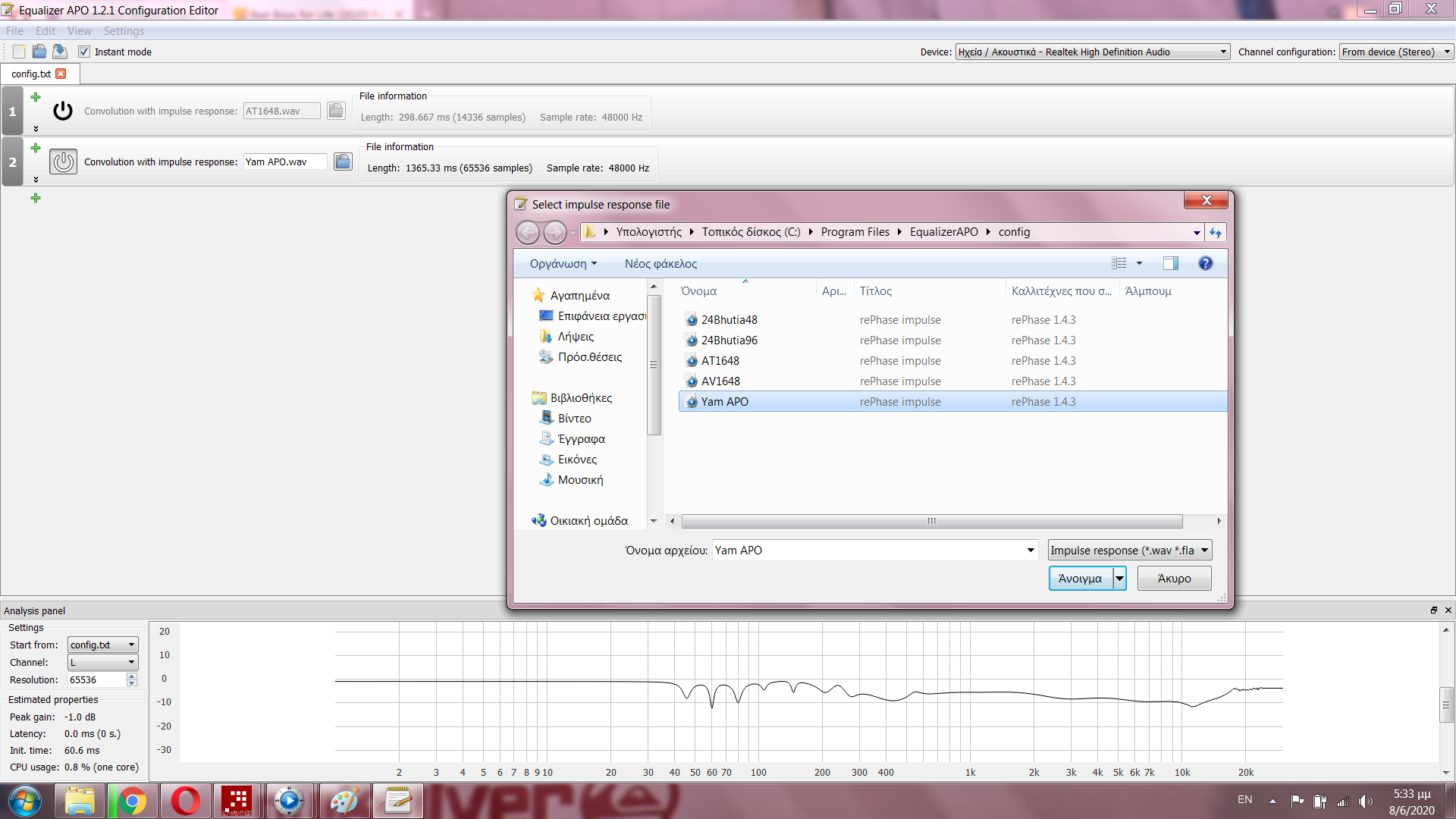Click green plus below filter 2
Viewport: 1456px width, 819px height.
36,198
